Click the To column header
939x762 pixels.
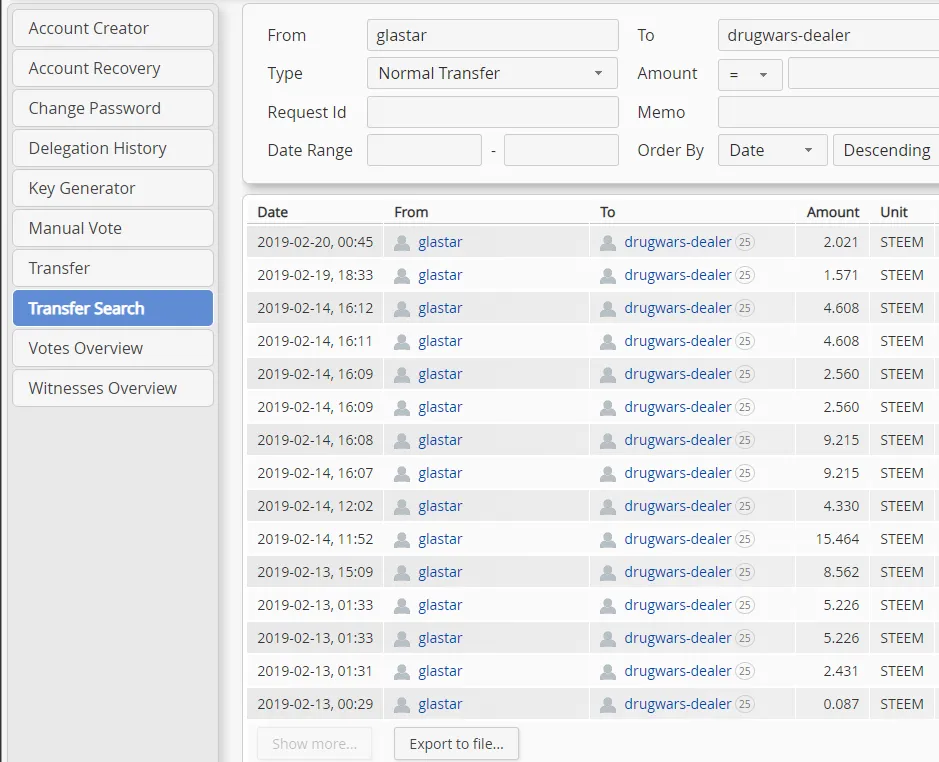607,212
